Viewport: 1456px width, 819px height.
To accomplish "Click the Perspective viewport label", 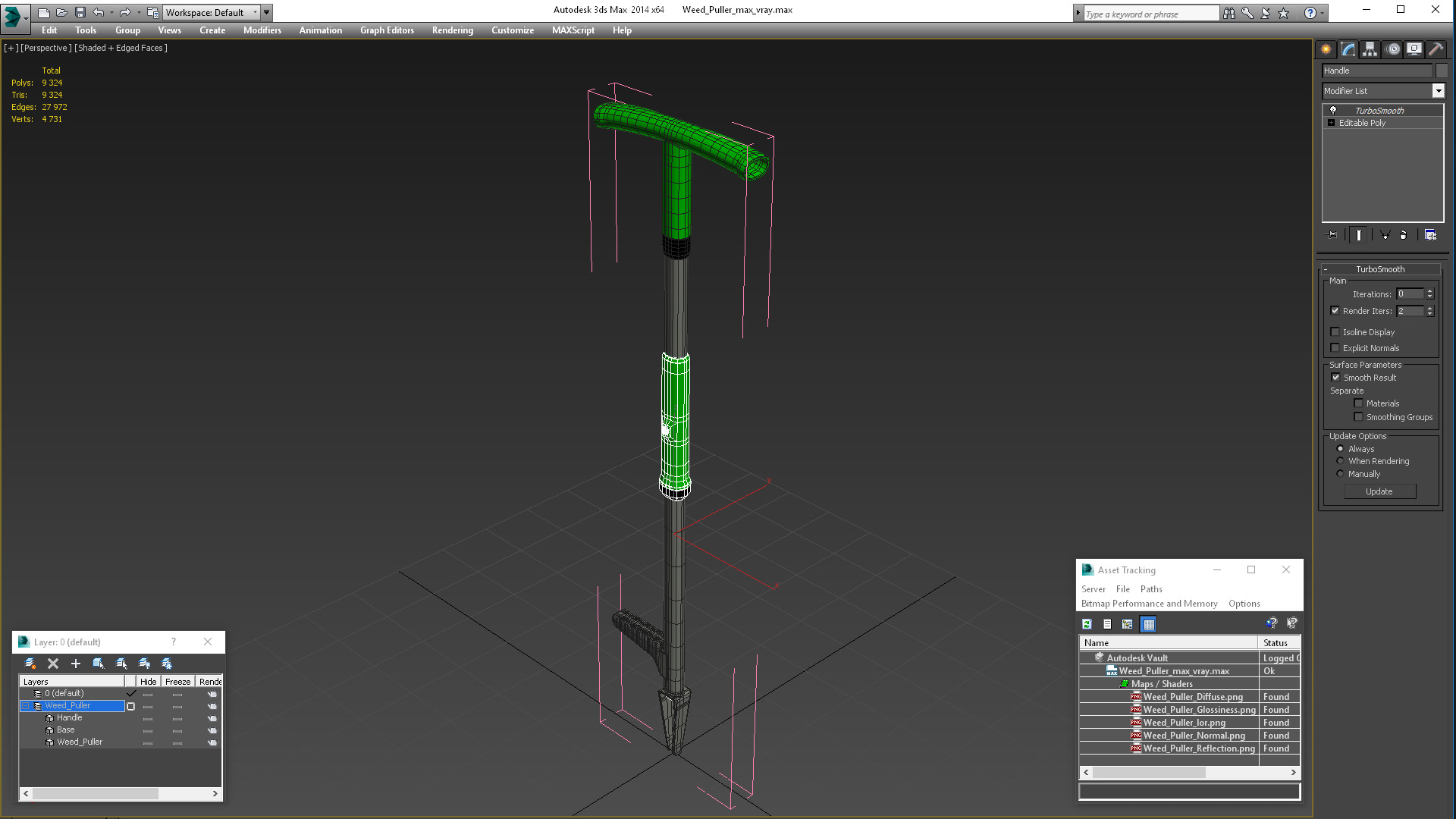I will (46, 48).
